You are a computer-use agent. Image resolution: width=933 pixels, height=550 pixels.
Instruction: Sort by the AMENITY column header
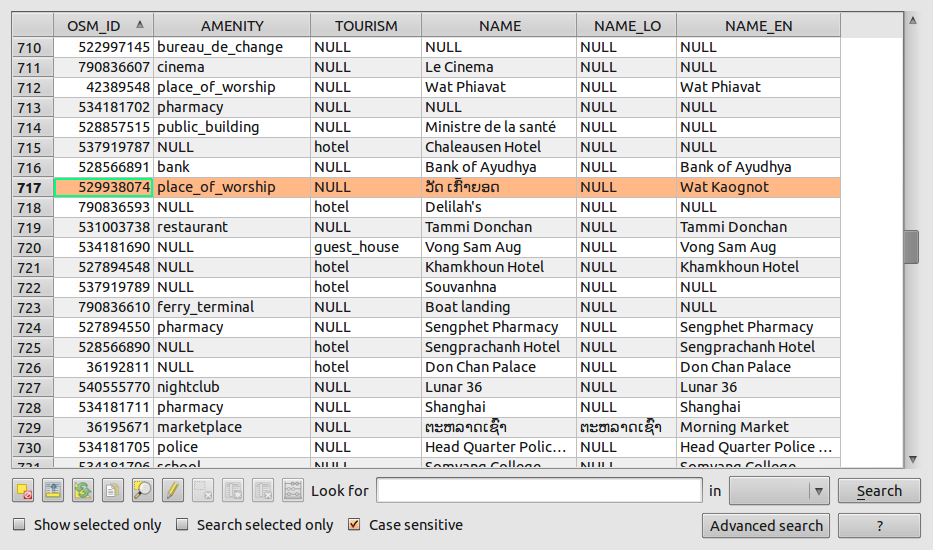point(232,26)
